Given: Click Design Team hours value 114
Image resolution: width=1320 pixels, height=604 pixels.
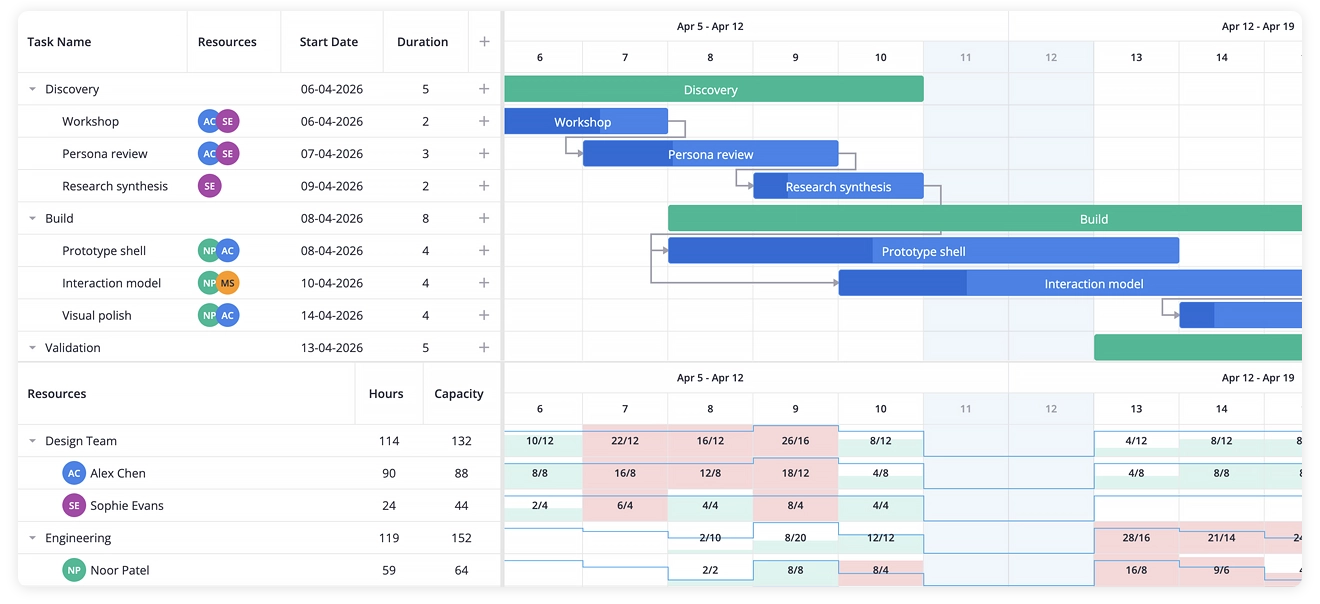Looking at the screenshot, I should (389, 441).
